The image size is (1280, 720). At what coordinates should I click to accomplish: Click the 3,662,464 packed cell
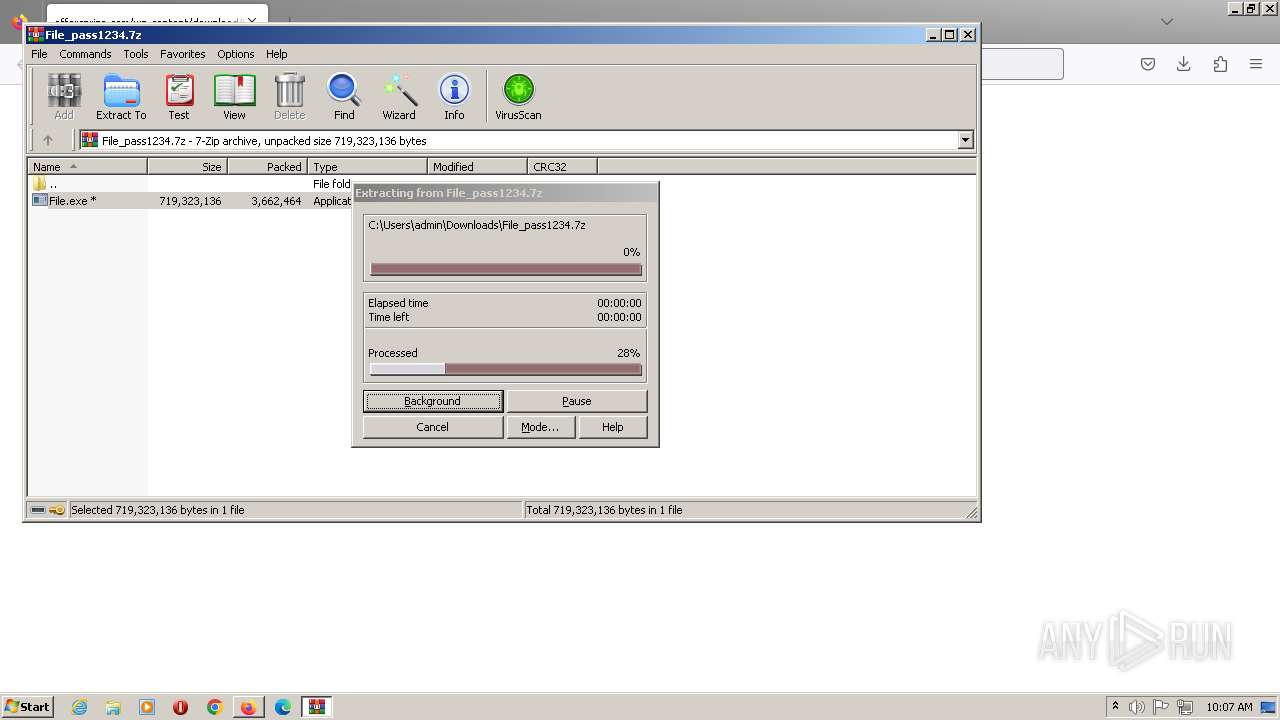[x=276, y=201]
